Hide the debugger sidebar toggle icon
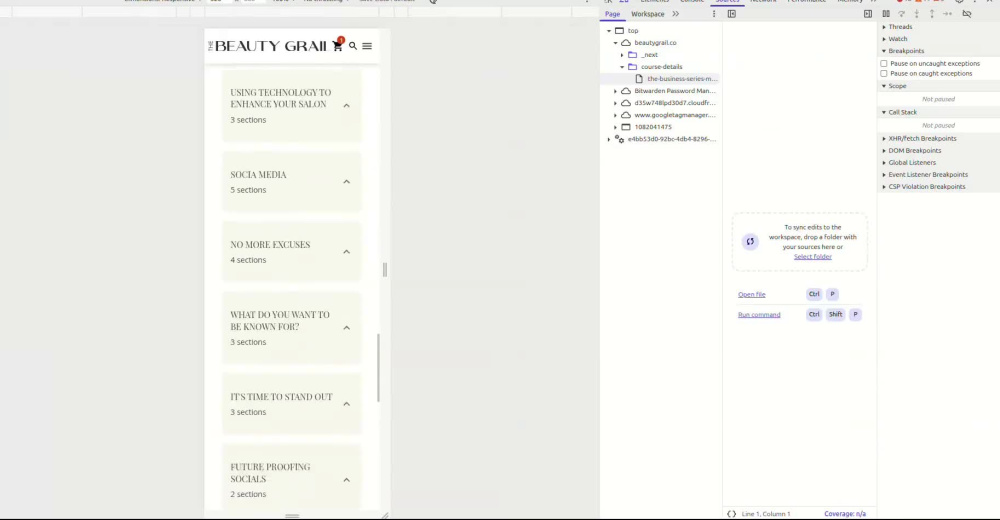This screenshot has height=520, width=1000. (x=868, y=14)
